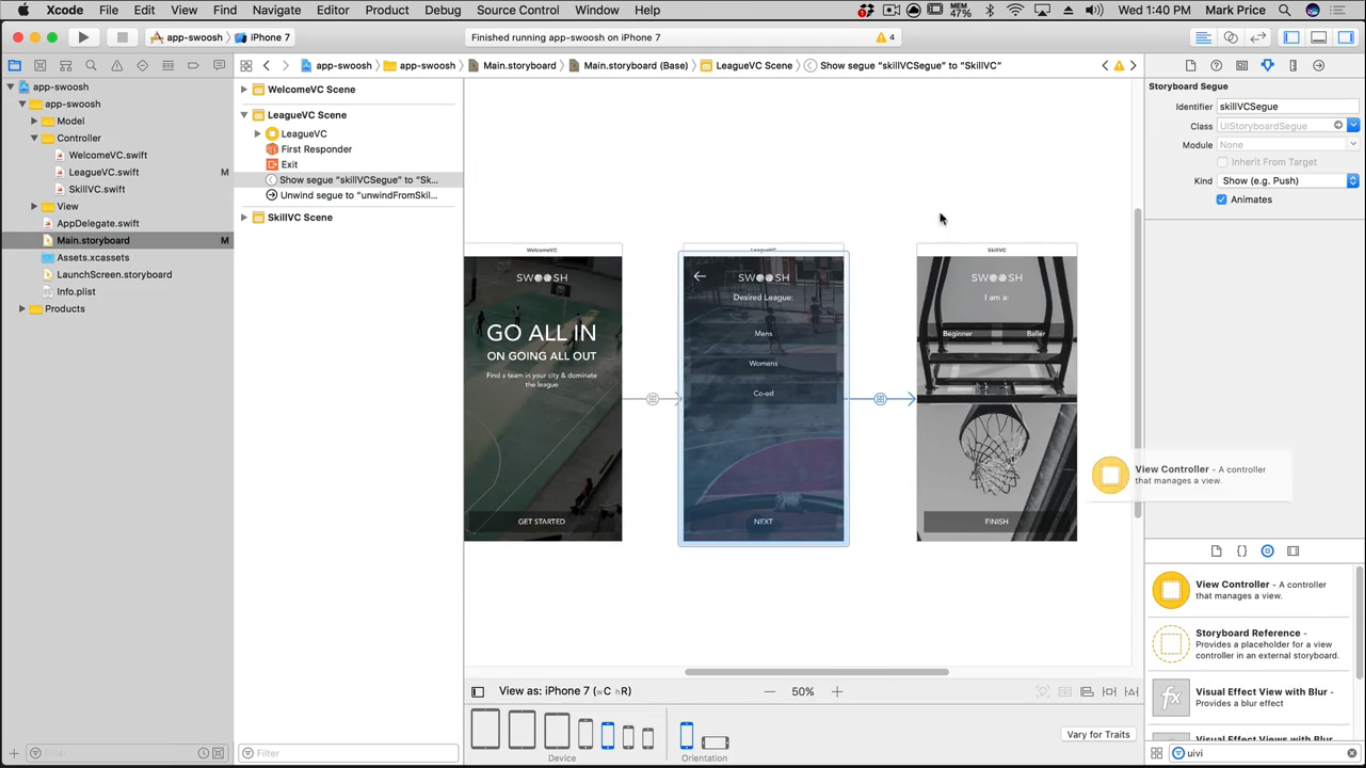
Task: Enable Inherit From Target checkbox
Action: 1222,162
